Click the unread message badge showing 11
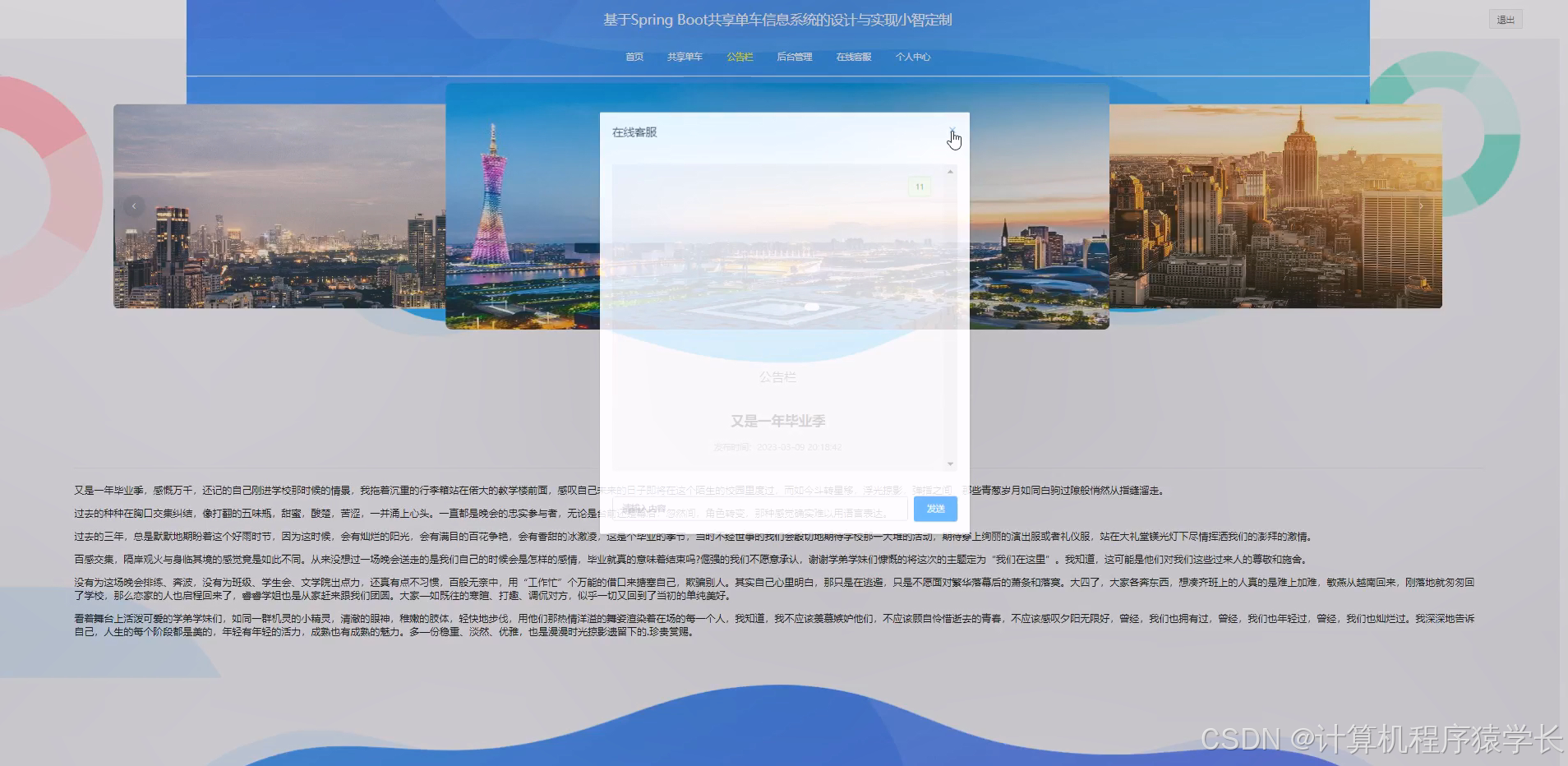This screenshot has width=1568, height=766. click(920, 186)
